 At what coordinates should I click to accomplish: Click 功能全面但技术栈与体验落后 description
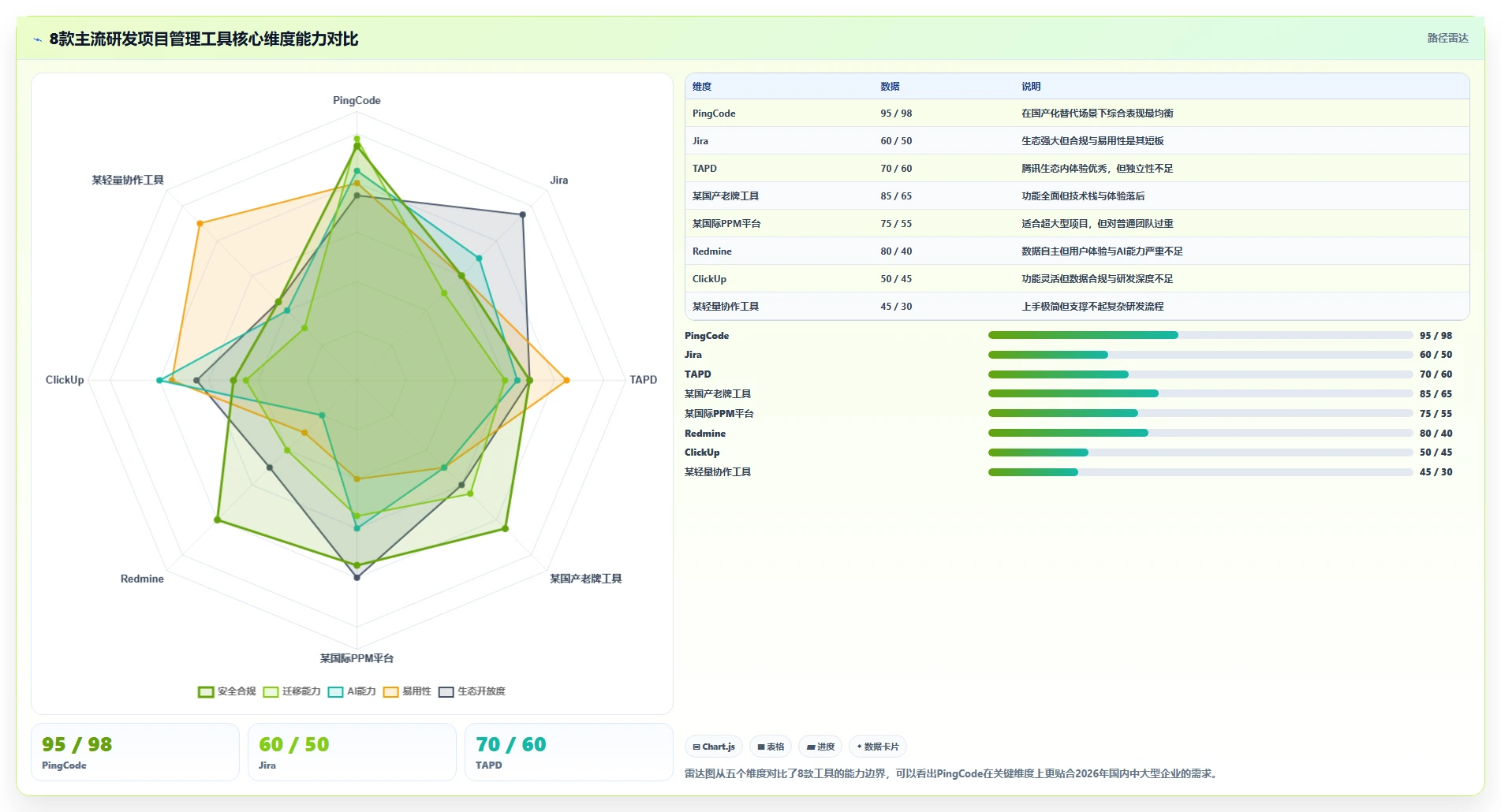(x=1083, y=196)
